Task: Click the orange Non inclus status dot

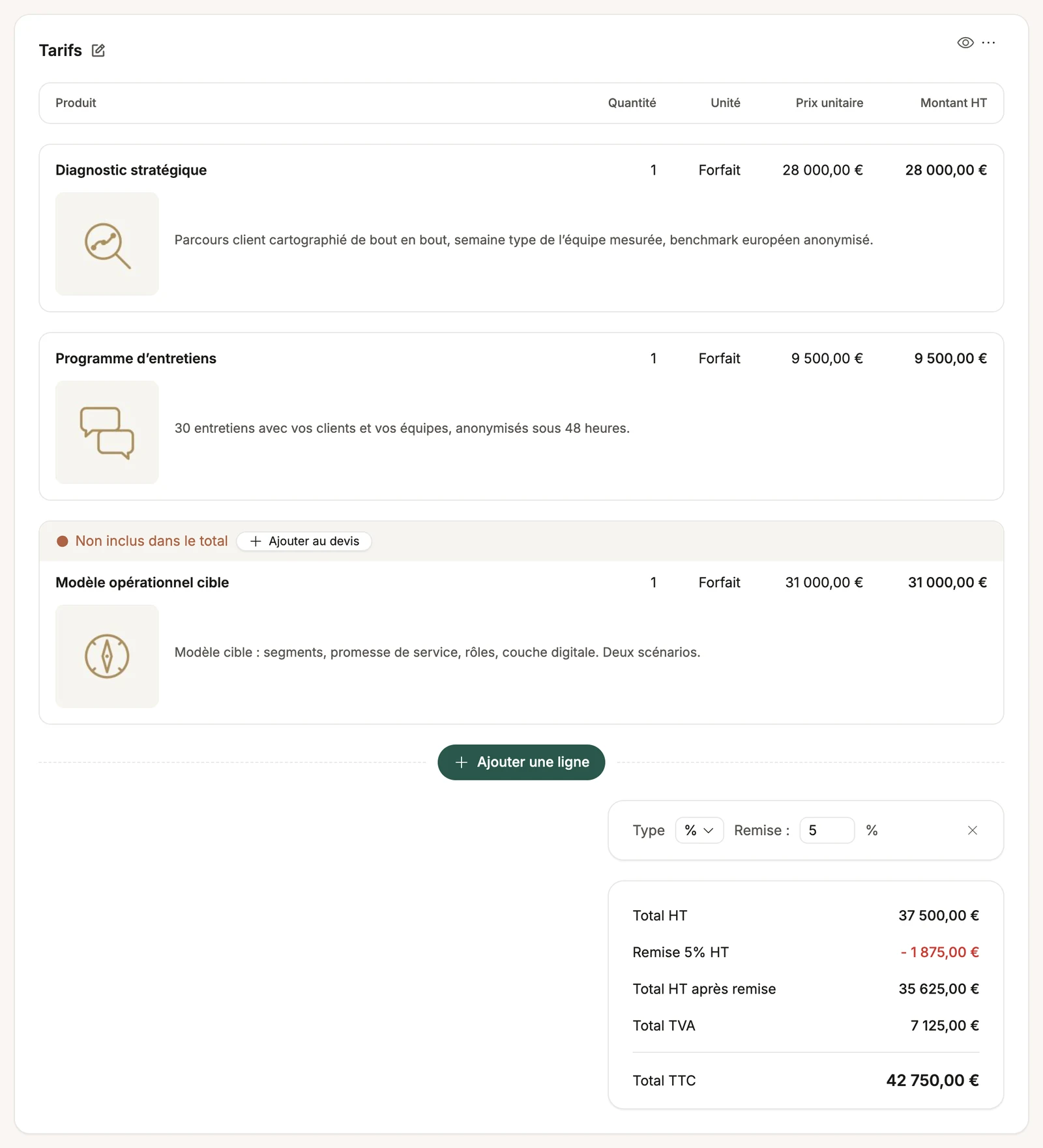Action: tap(63, 541)
